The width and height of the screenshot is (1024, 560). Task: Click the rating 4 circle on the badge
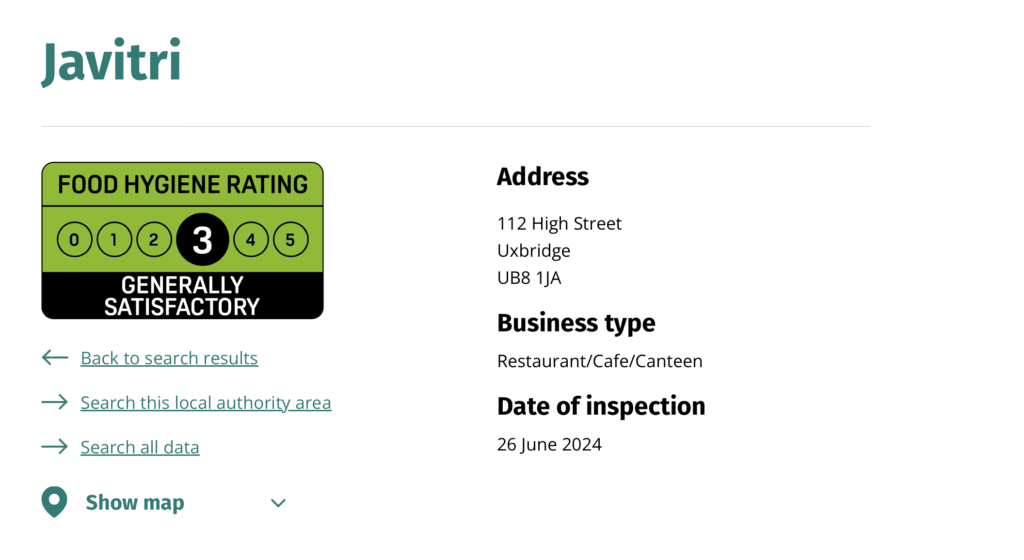(251, 240)
